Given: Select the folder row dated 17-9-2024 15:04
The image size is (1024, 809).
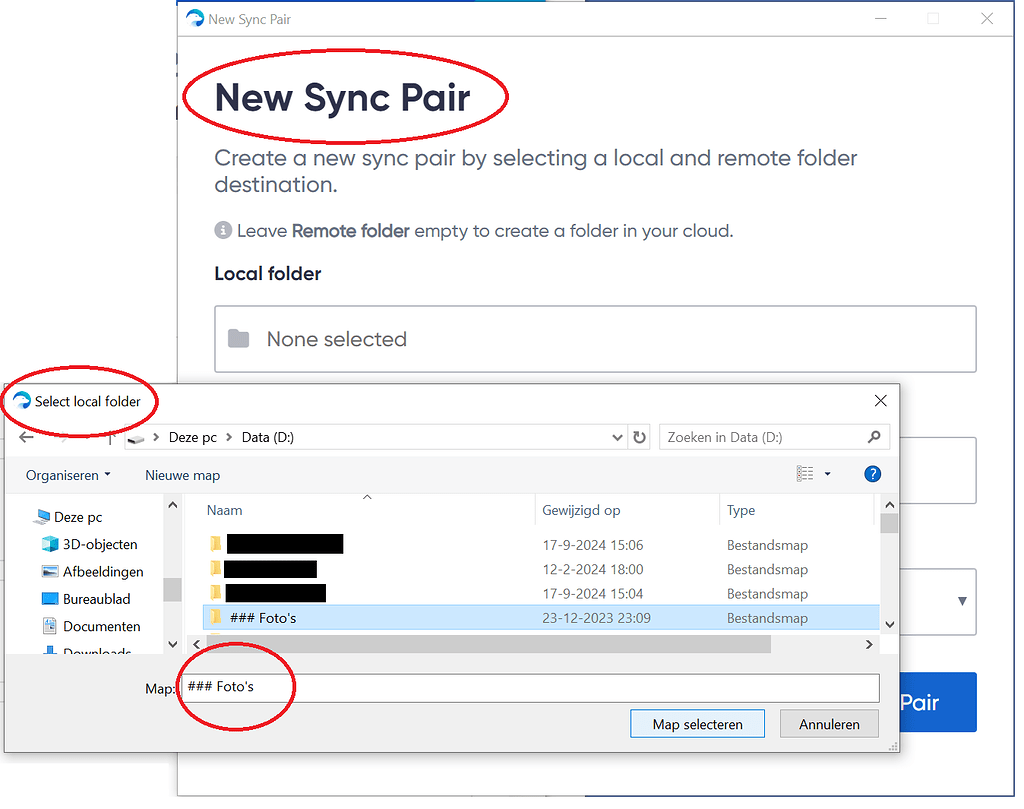Looking at the screenshot, I should (541, 594).
